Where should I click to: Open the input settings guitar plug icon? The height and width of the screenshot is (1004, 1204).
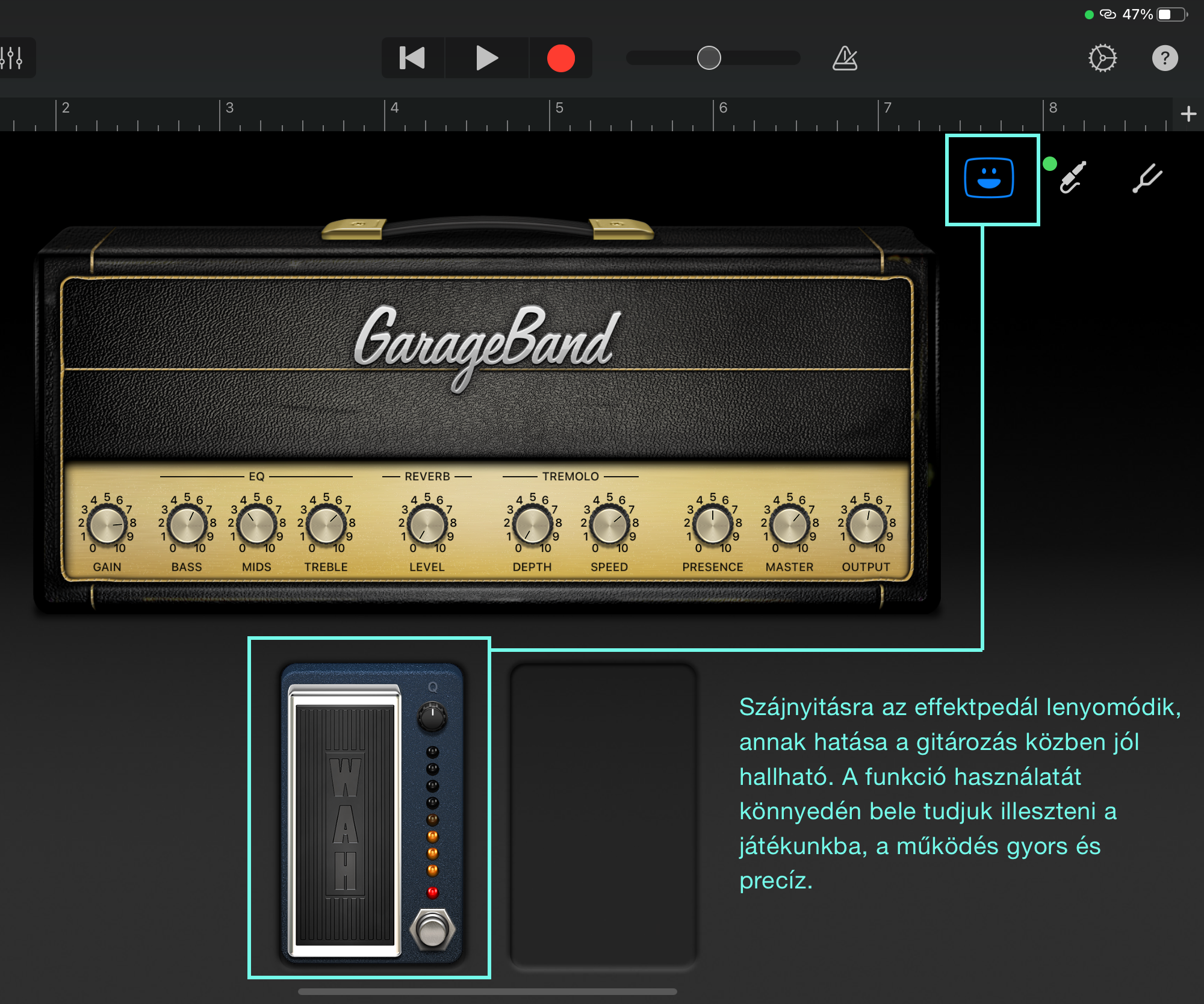(1072, 178)
